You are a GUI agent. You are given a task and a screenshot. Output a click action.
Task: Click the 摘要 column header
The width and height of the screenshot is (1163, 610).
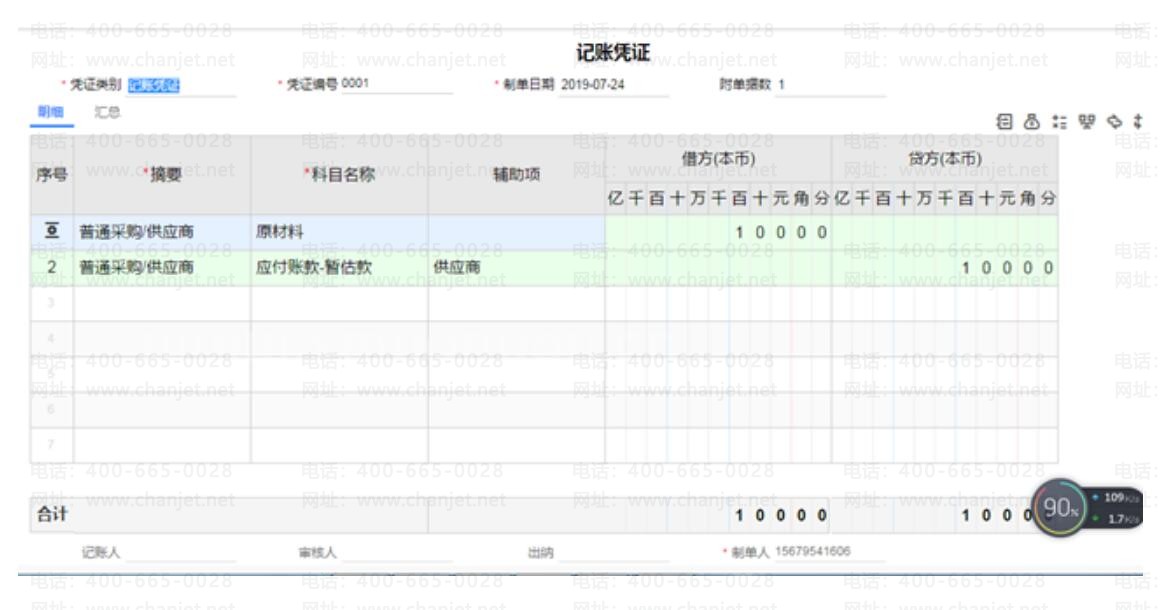pos(162,175)
